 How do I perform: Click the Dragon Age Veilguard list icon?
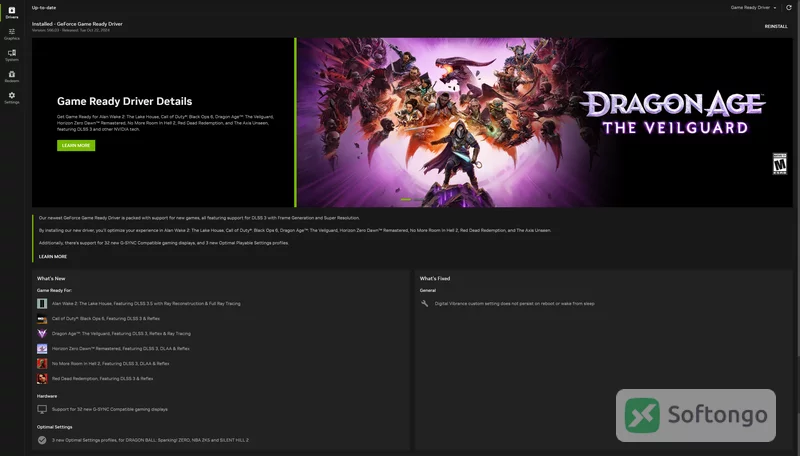coord(42,334)
